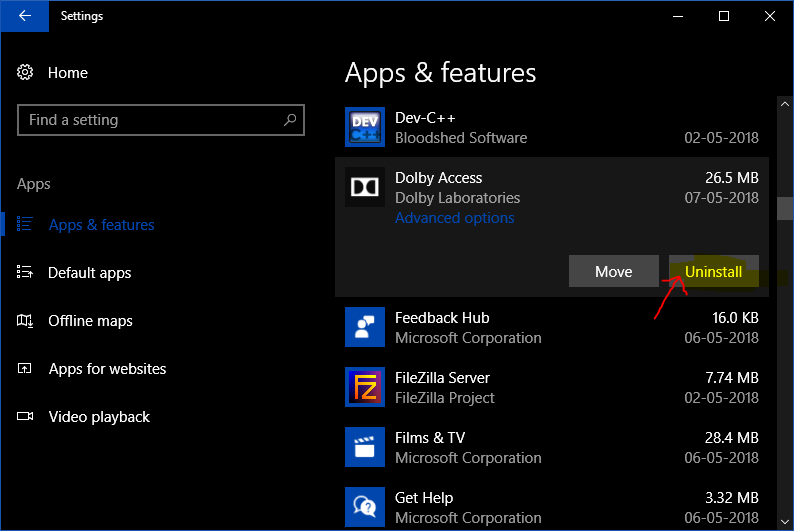Go to Home settings
Screen dimensions: 794x531
68,73
